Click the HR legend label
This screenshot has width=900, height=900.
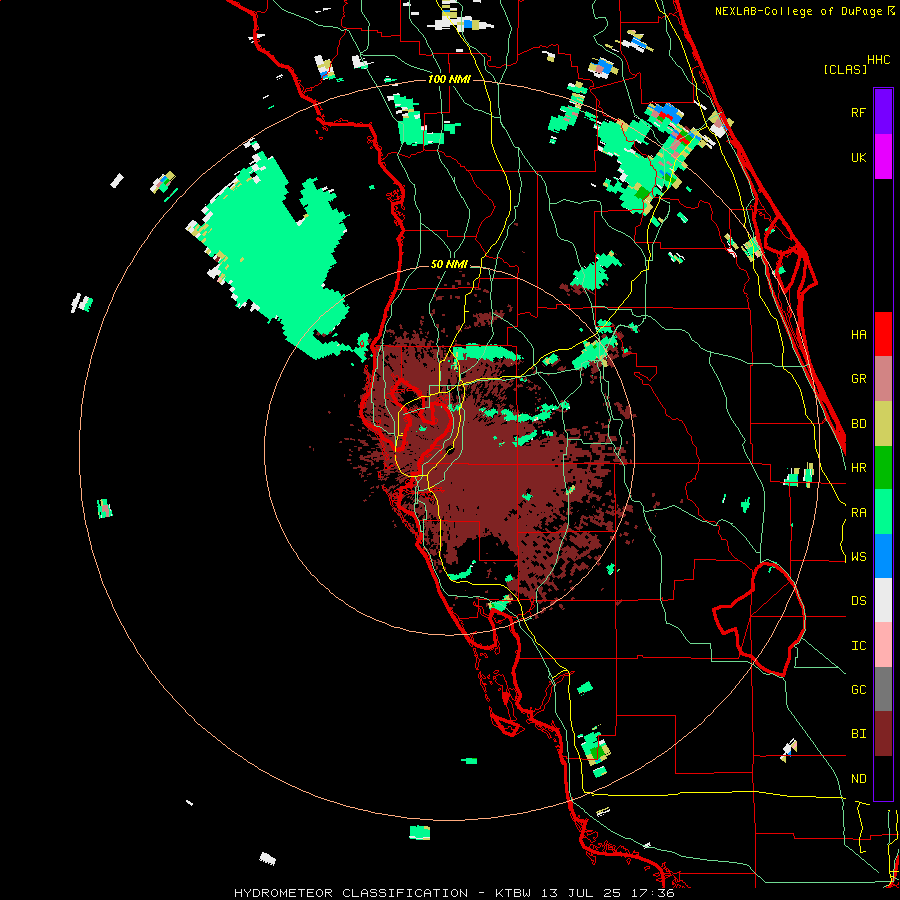click(x=858, y=467)
